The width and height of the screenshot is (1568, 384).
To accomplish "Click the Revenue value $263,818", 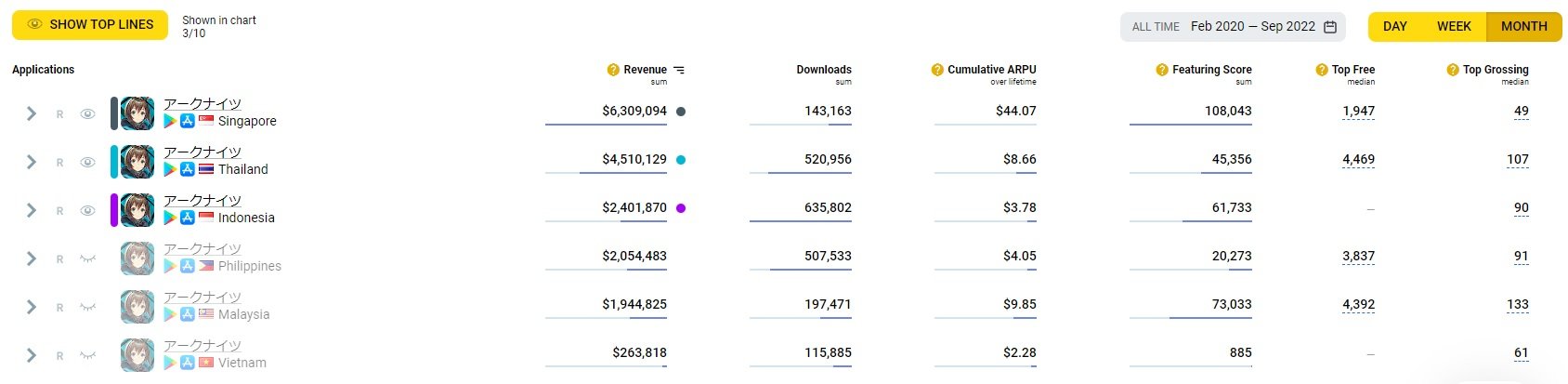I will click(x=639, y=352).
